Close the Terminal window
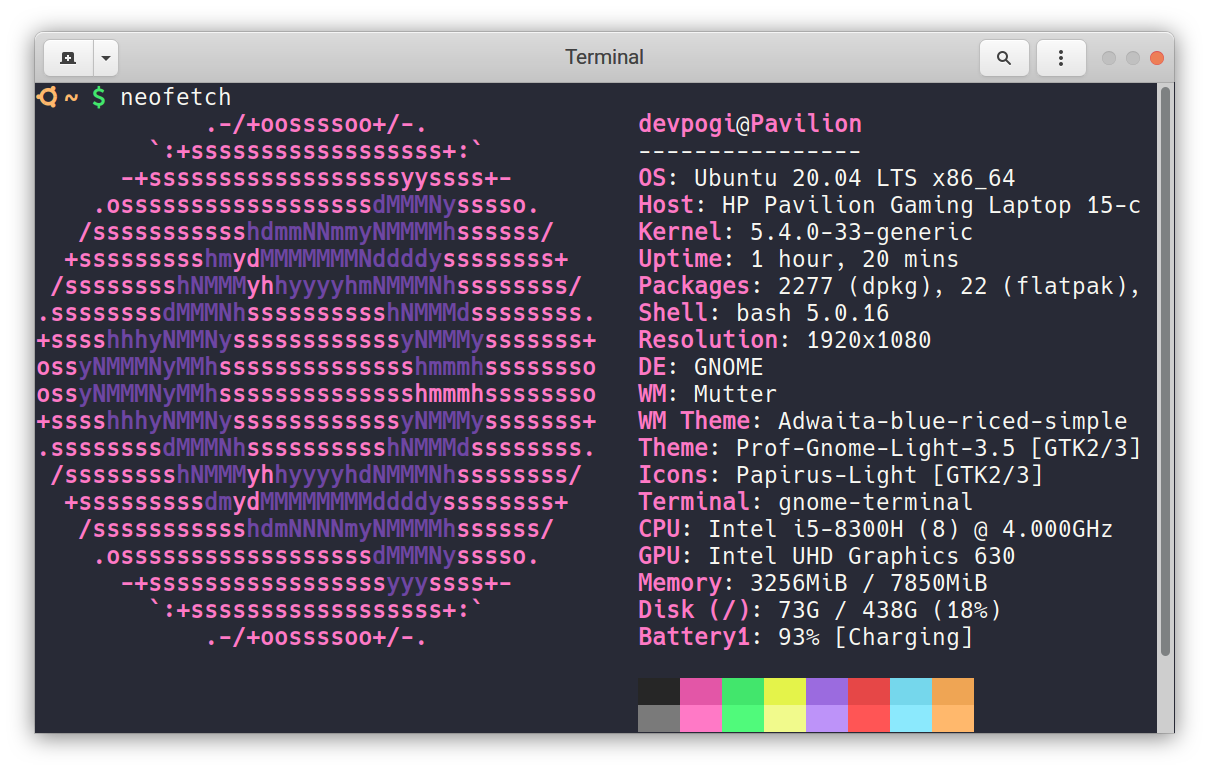 click(1157, 58)
